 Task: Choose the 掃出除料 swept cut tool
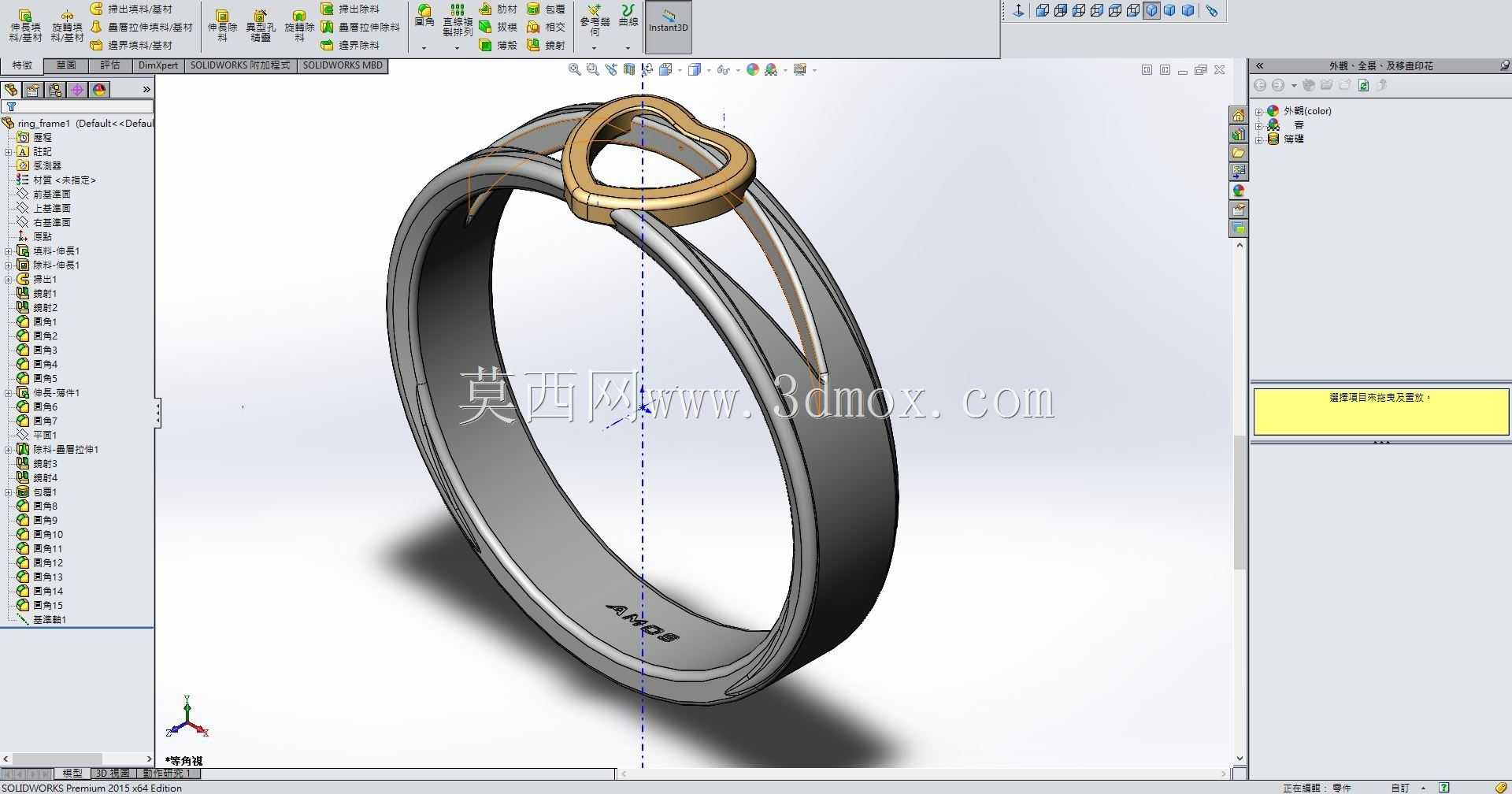tap(350, 9)
